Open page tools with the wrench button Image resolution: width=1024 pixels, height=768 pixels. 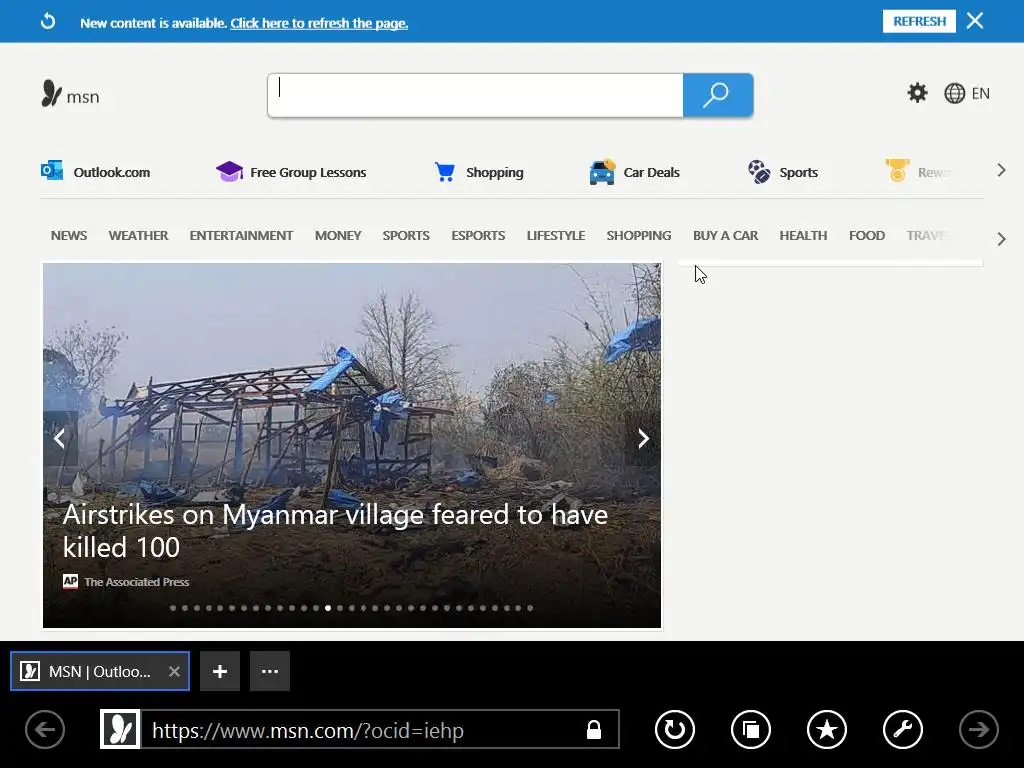(903, 729)
